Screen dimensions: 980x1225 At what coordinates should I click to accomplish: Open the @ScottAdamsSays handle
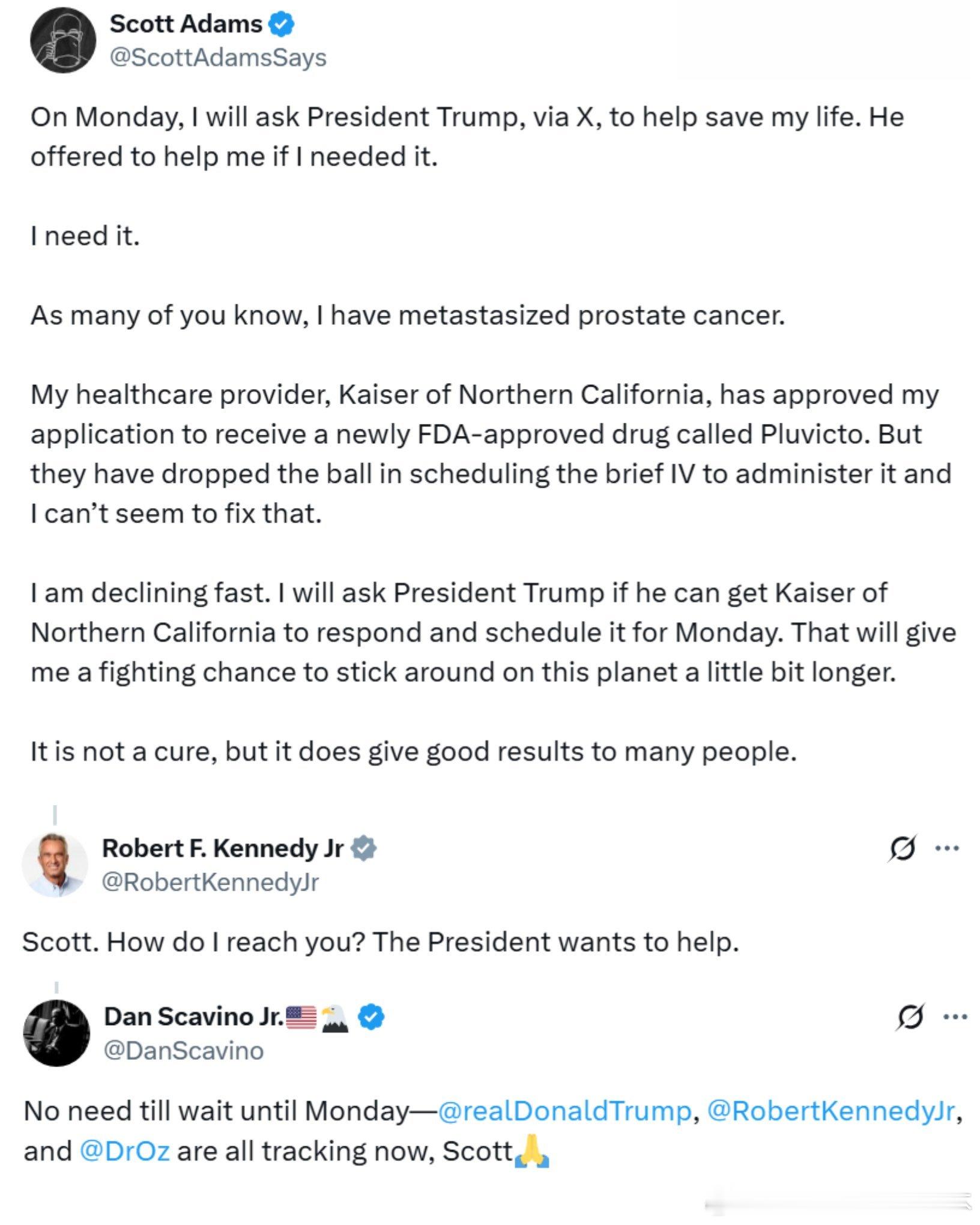click(x=218, y=58)
